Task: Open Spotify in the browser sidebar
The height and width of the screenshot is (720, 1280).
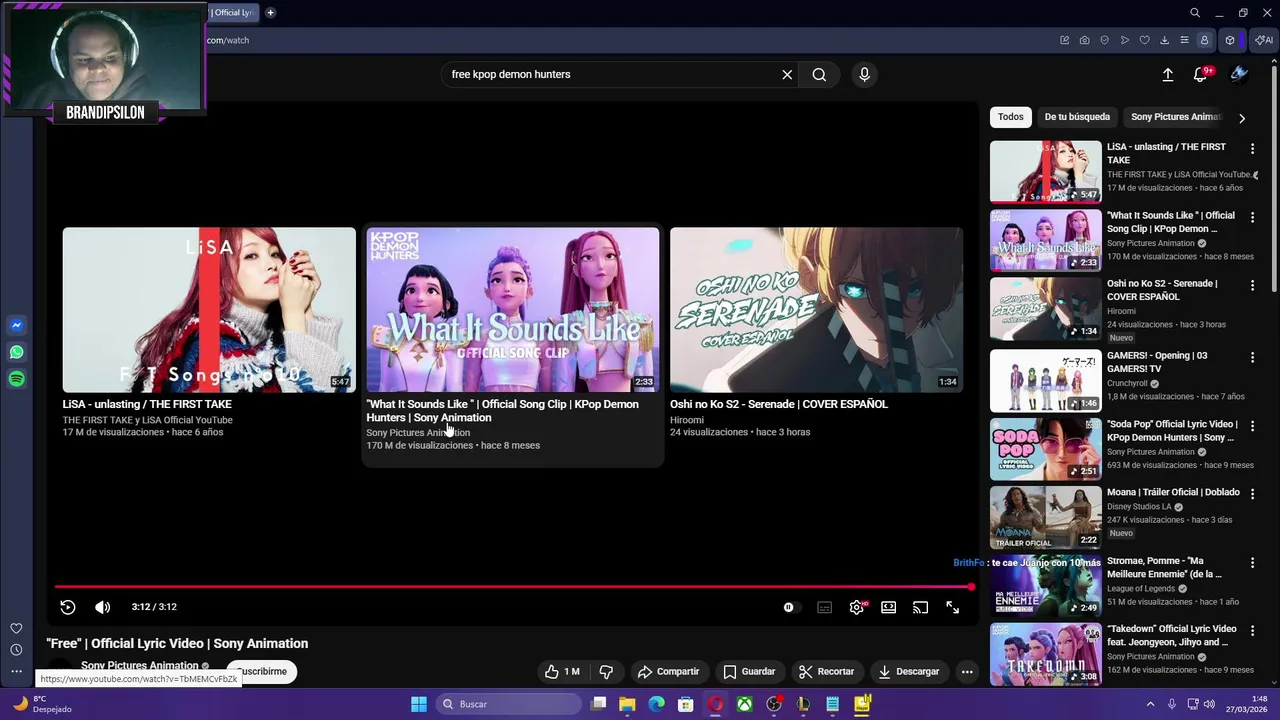Action: tap(16, 379)
